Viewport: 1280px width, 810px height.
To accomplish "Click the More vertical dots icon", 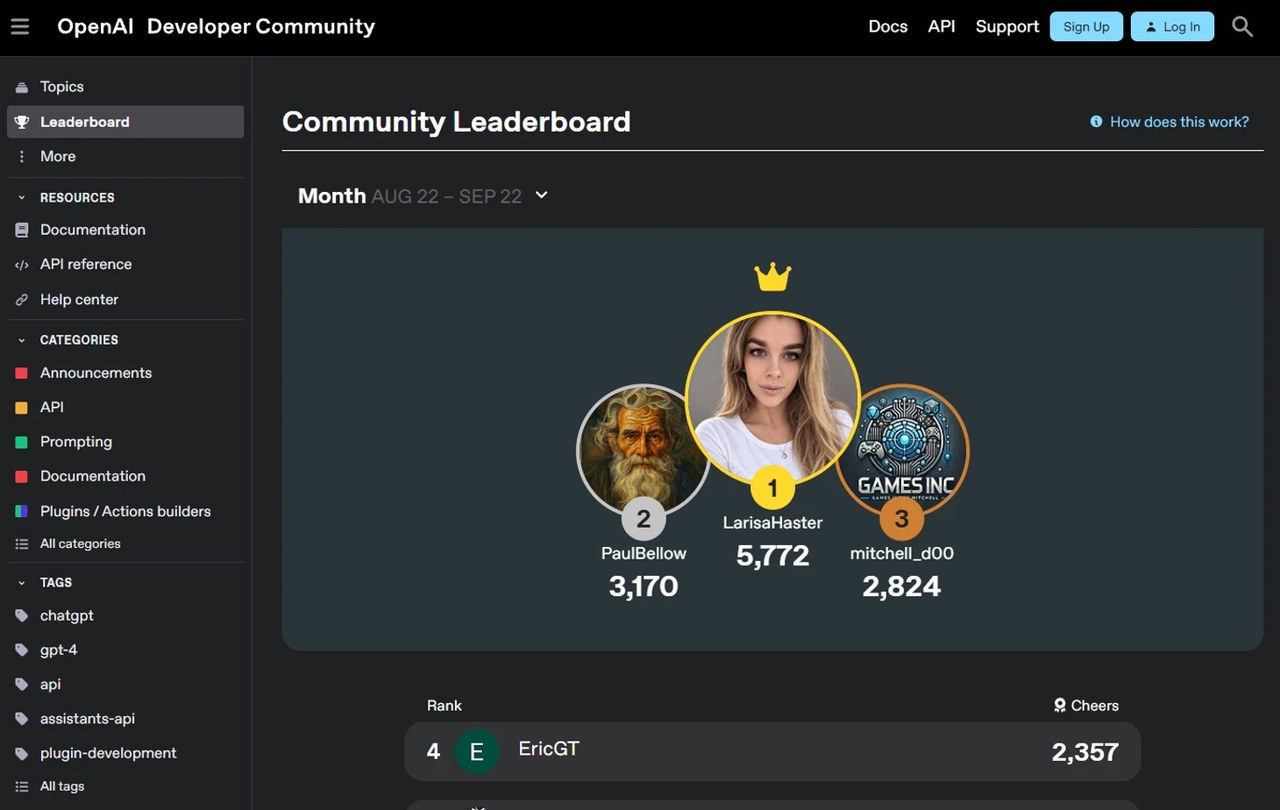I will click(22, 156).
